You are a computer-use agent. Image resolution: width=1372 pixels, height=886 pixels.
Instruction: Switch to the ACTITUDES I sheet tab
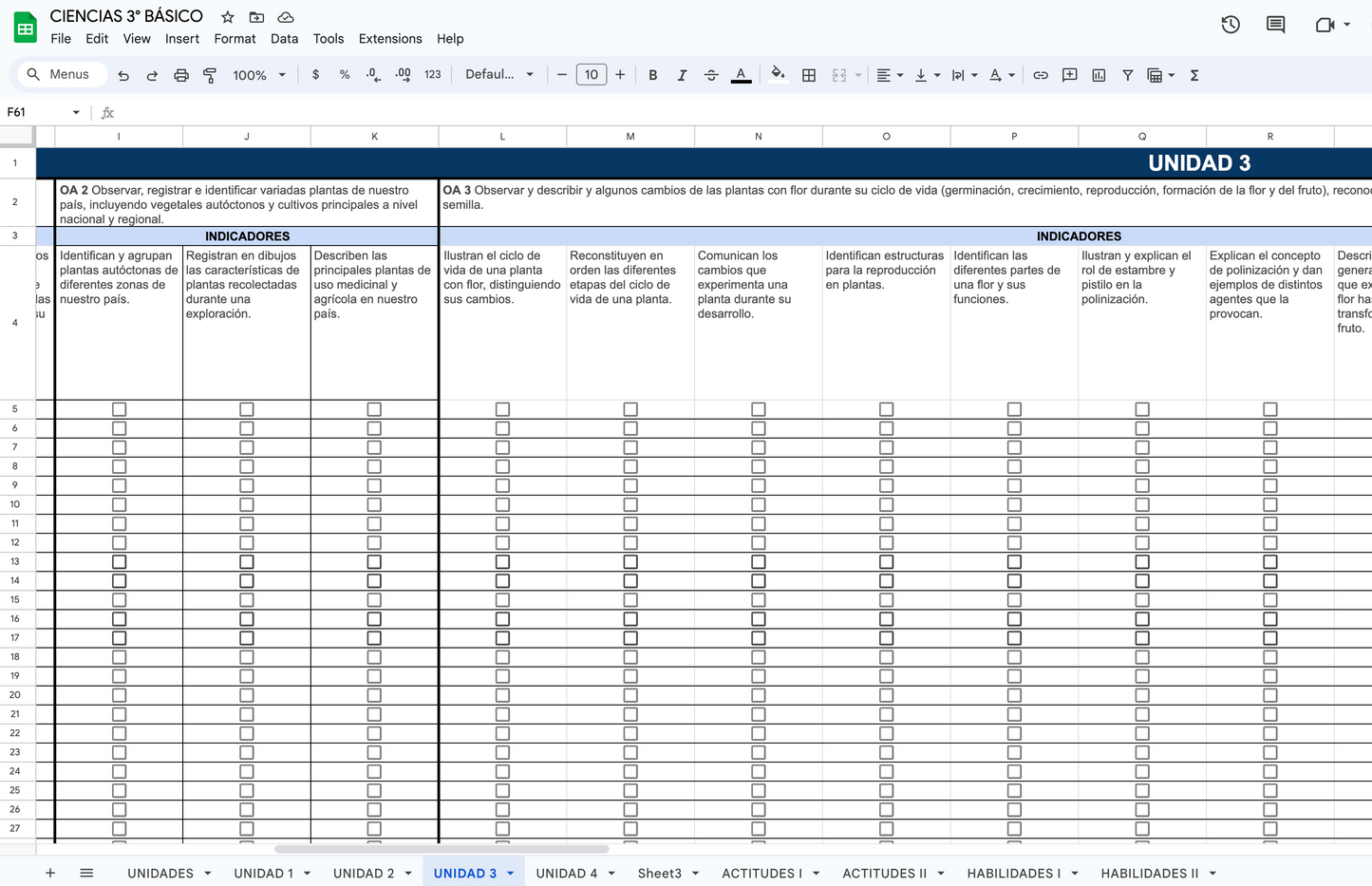(761, 874)
